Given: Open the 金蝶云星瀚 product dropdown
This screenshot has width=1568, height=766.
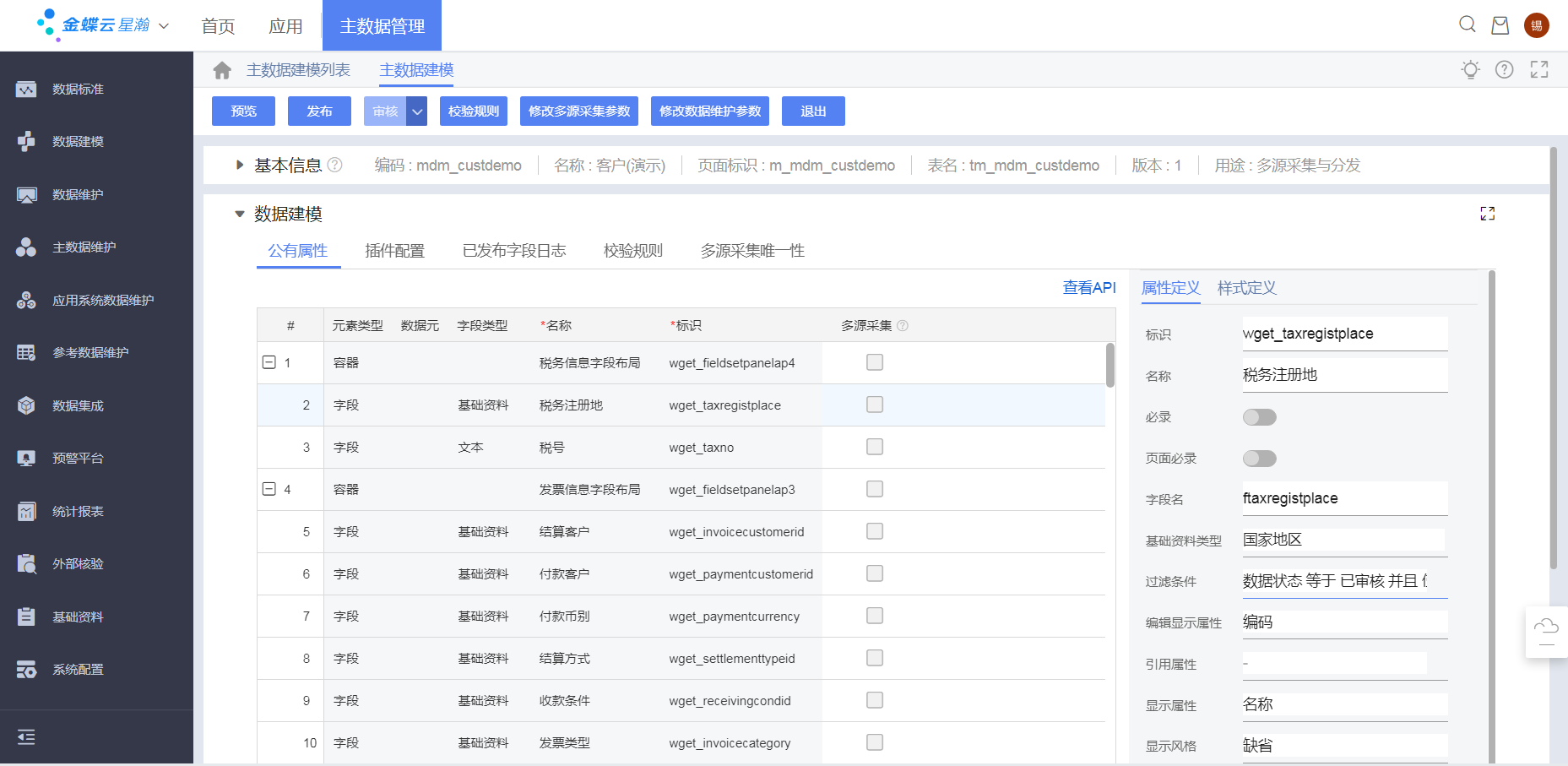Looking at the screenshot, I should [x=164, y=26].
